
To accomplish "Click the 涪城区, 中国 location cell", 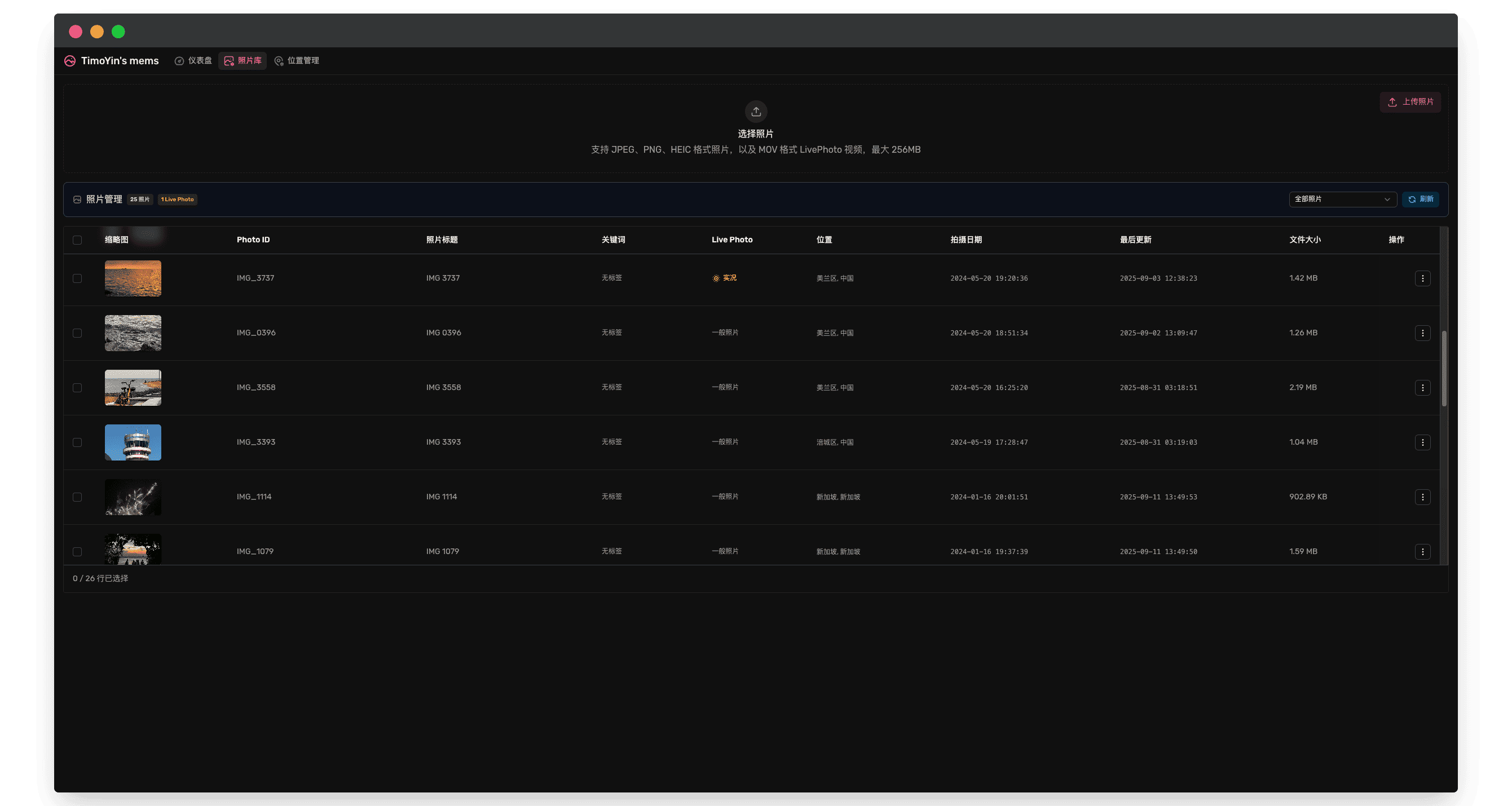I will pyautogui.click(x=835, y=442).
